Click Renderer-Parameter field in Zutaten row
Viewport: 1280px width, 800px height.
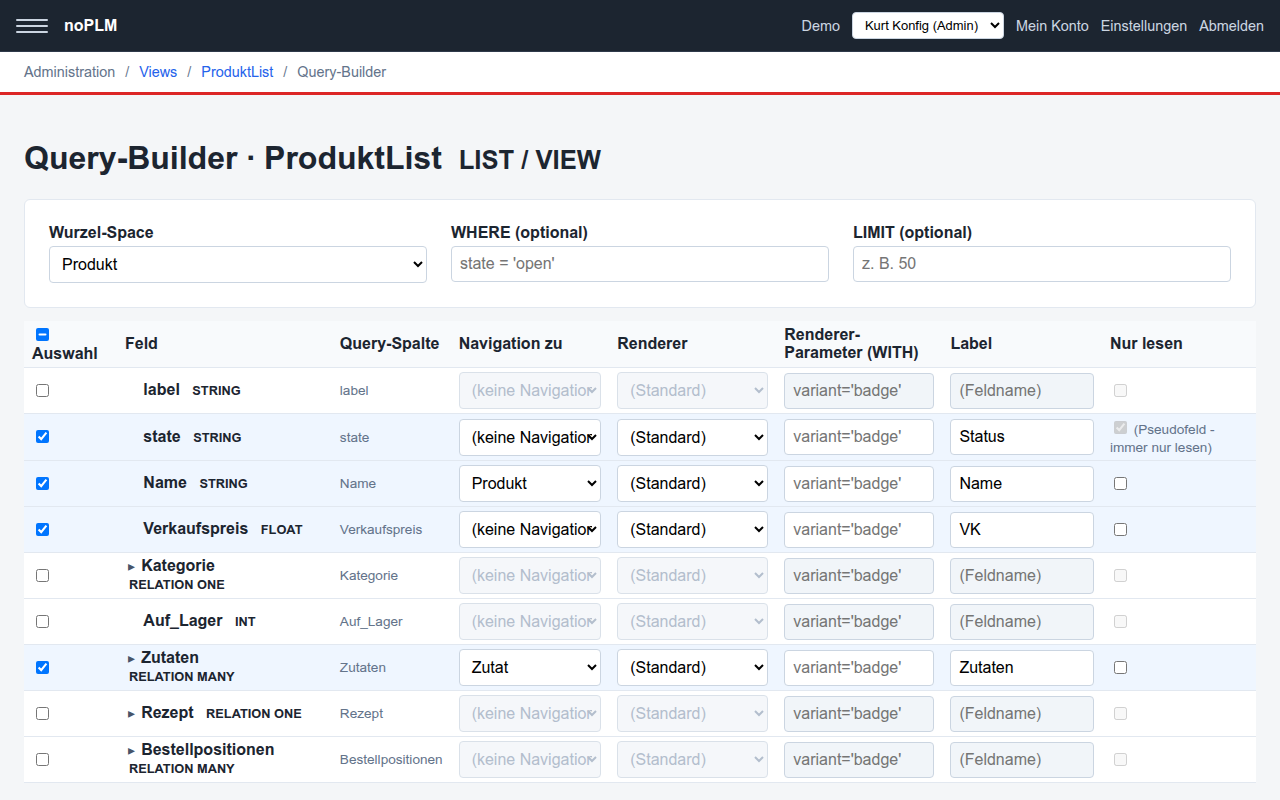click(859, 667)
